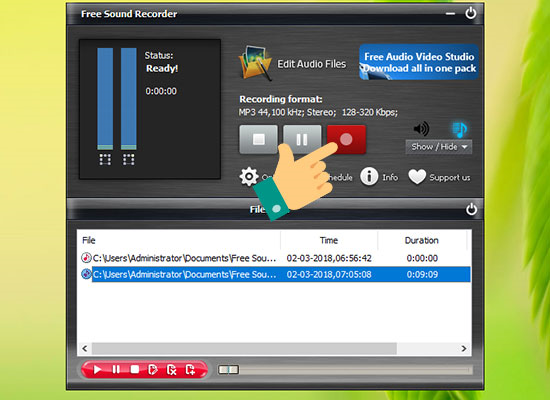Image resolution: width=550 pixels, height=400 pixels.
Task: Click the right channel level meter bar
Action: [128, 99]
